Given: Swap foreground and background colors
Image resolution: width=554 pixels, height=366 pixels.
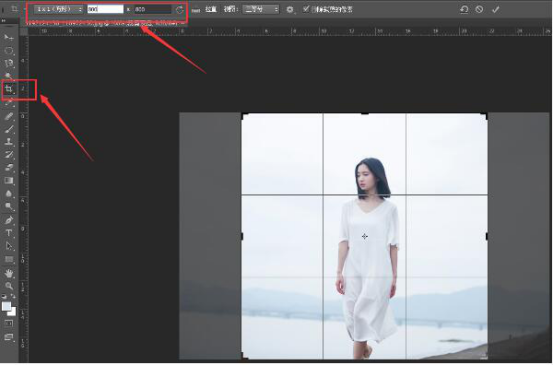Looking at the screenshot, I should pyautogui.click(x=13, y=296).
